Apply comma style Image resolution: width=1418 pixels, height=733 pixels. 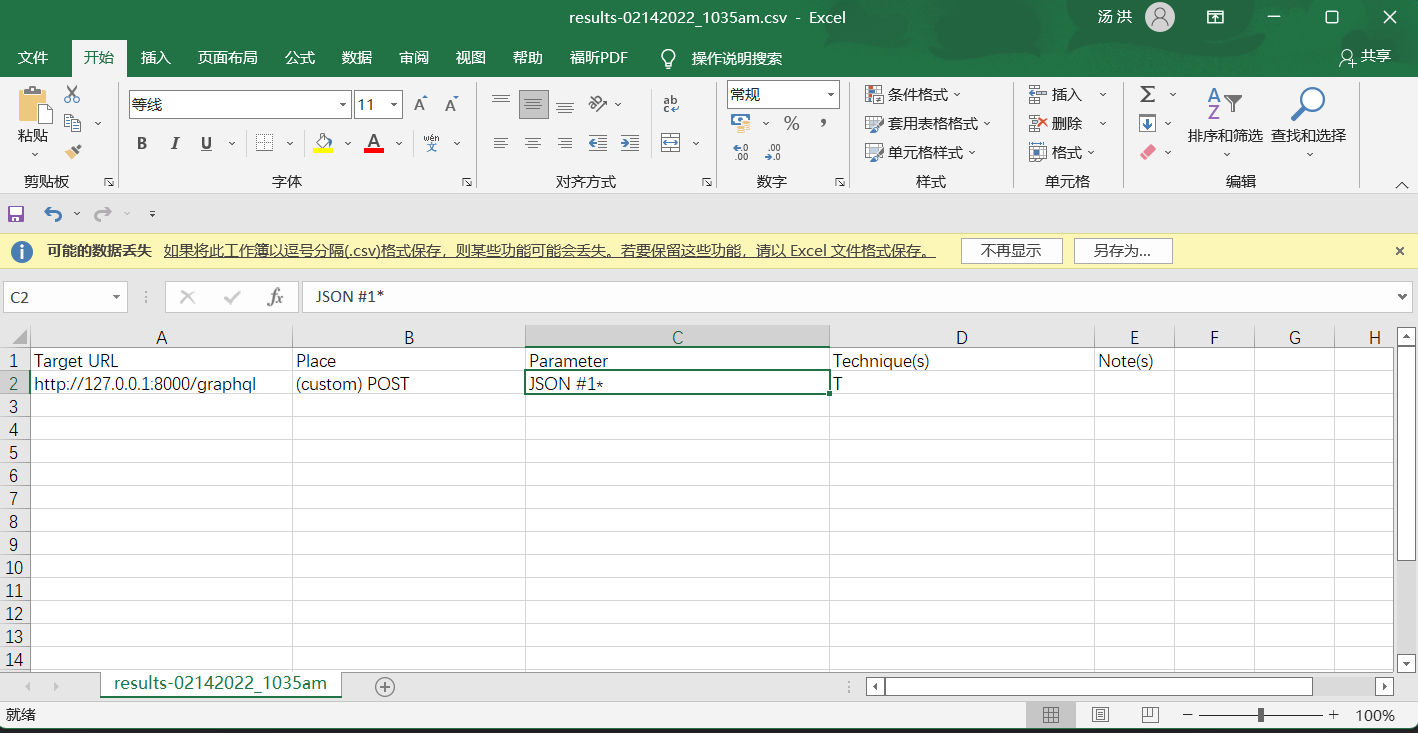[x=823, y=123]
